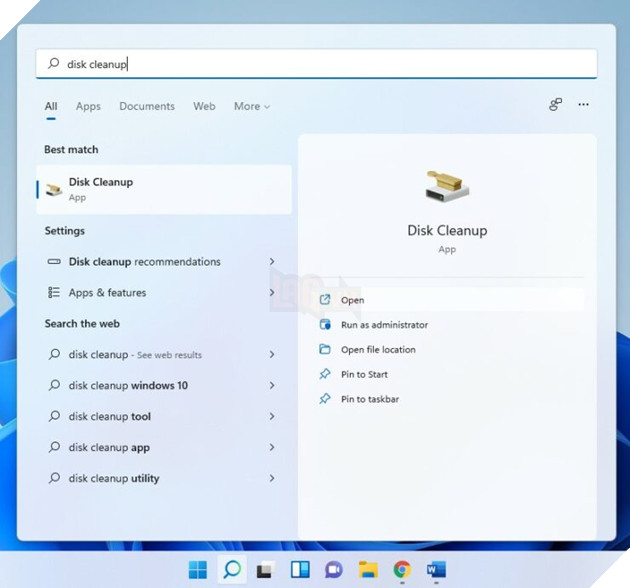Open Microsoft Word from the taskbar

click(436, 570)
